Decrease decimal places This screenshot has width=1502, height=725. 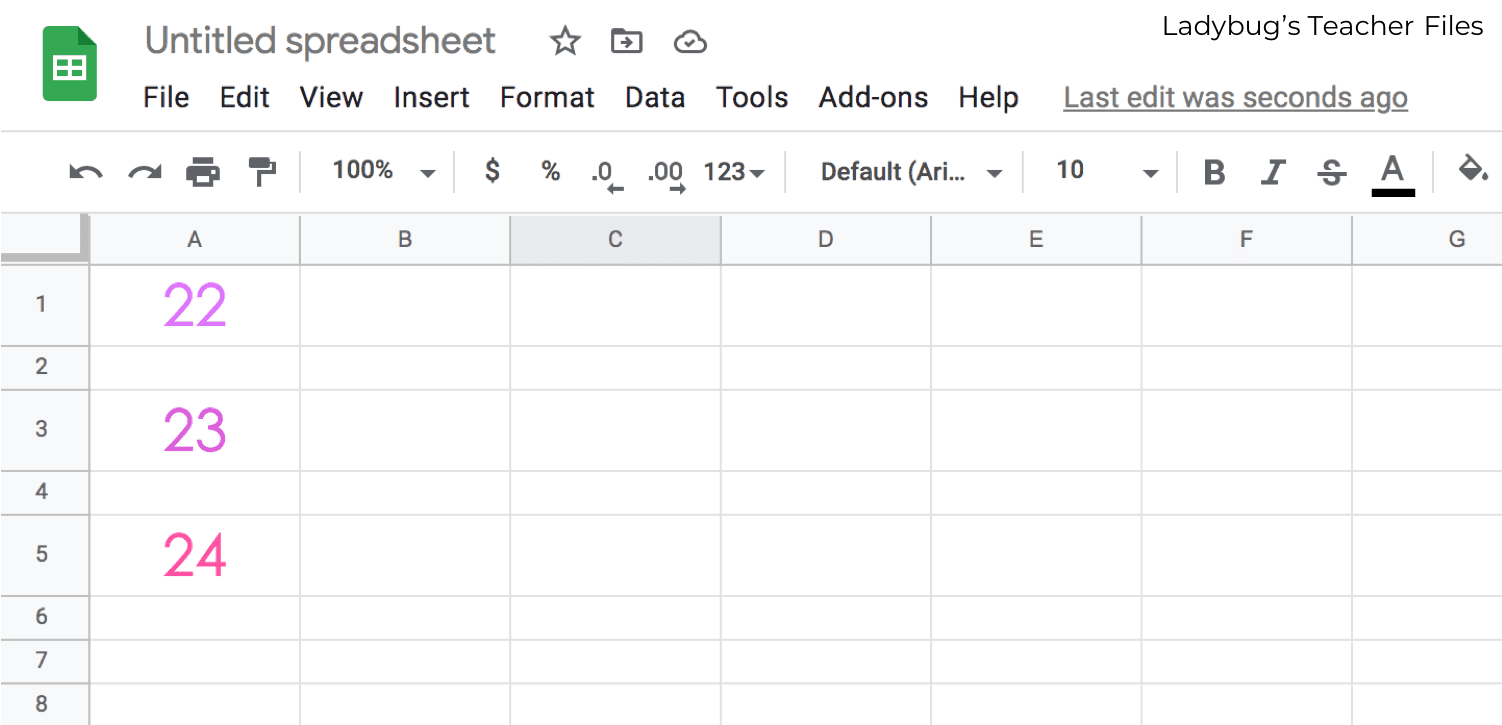(x=606, y=174)
